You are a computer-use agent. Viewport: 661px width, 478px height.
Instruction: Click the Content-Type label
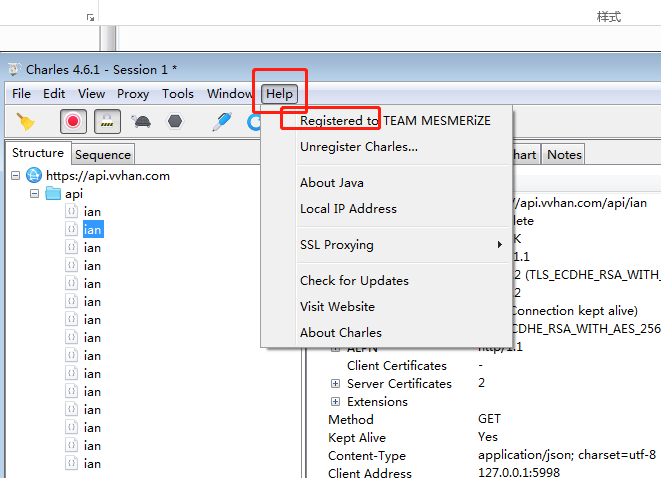tap(367, 456)
